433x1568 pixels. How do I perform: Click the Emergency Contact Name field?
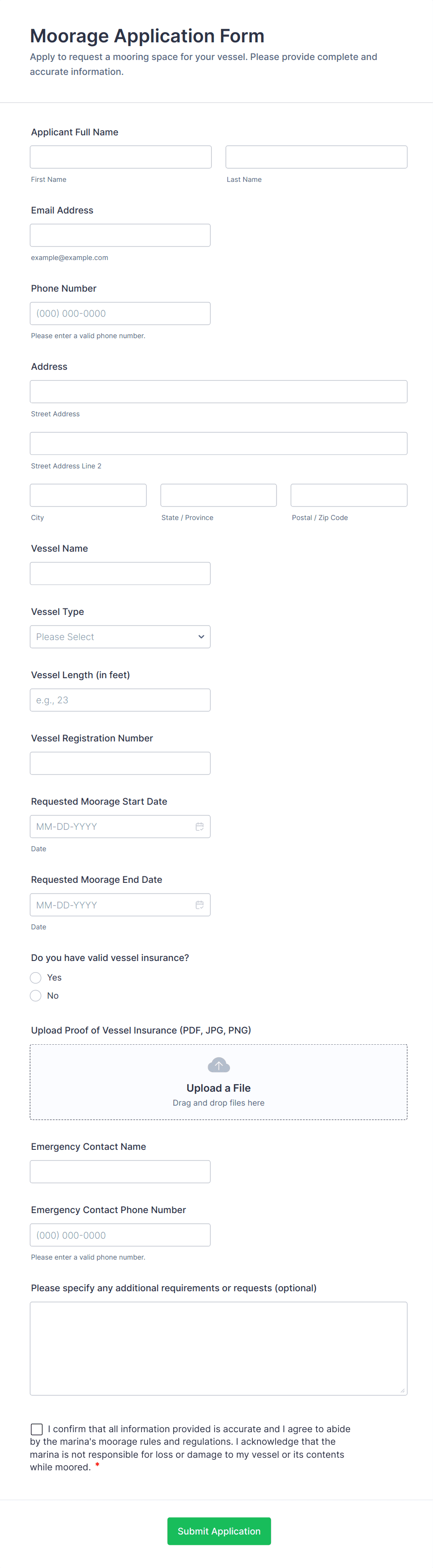pos(120,1172)
